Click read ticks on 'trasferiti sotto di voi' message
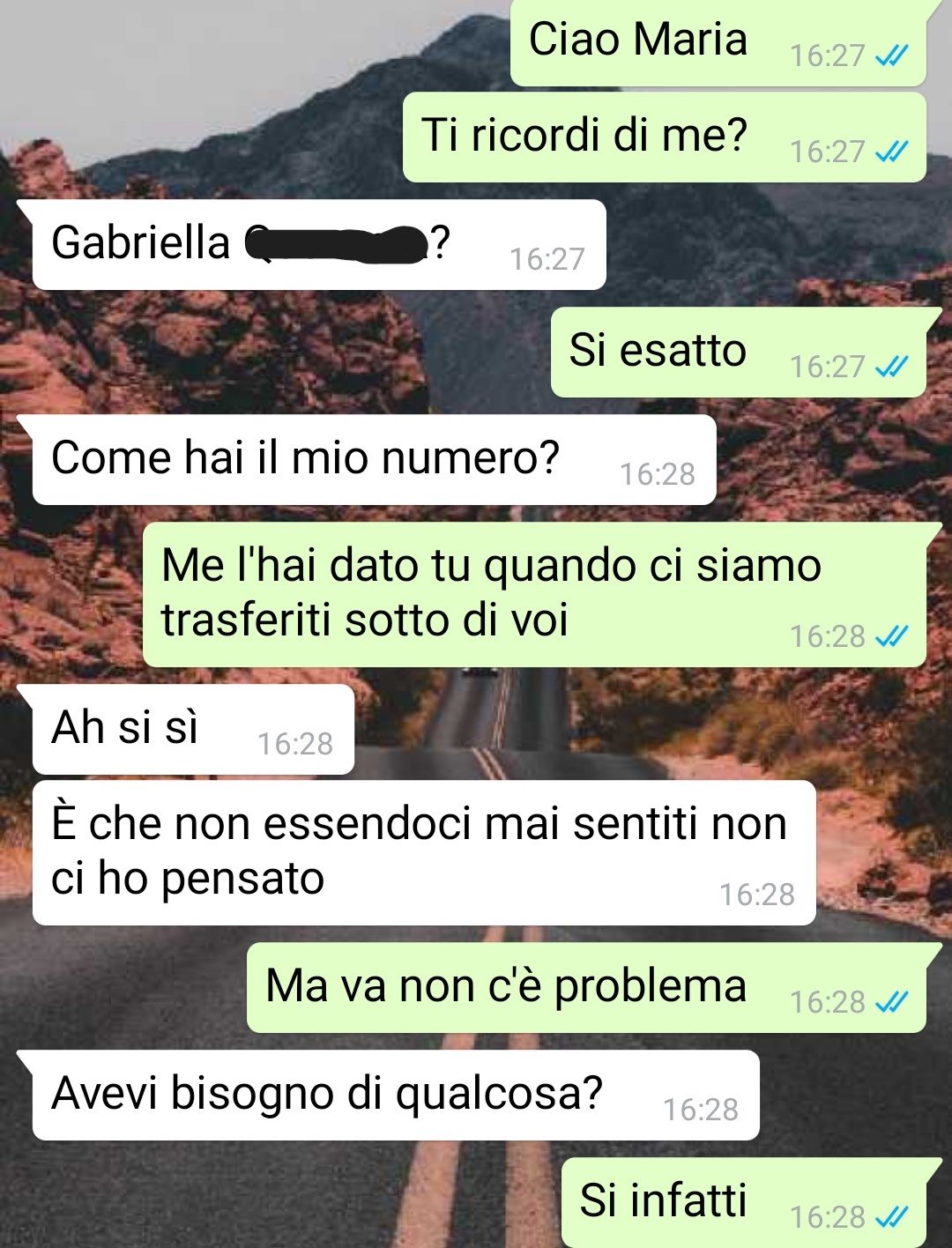The image size is (952, 1248). 891,635
